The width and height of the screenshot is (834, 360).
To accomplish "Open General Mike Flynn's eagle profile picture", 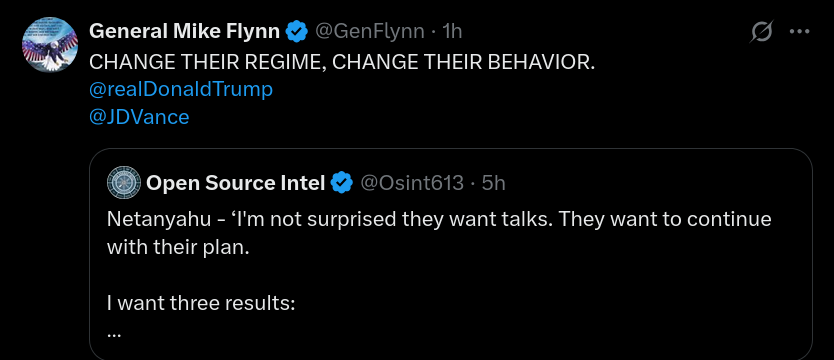I will tap(50, 44).
